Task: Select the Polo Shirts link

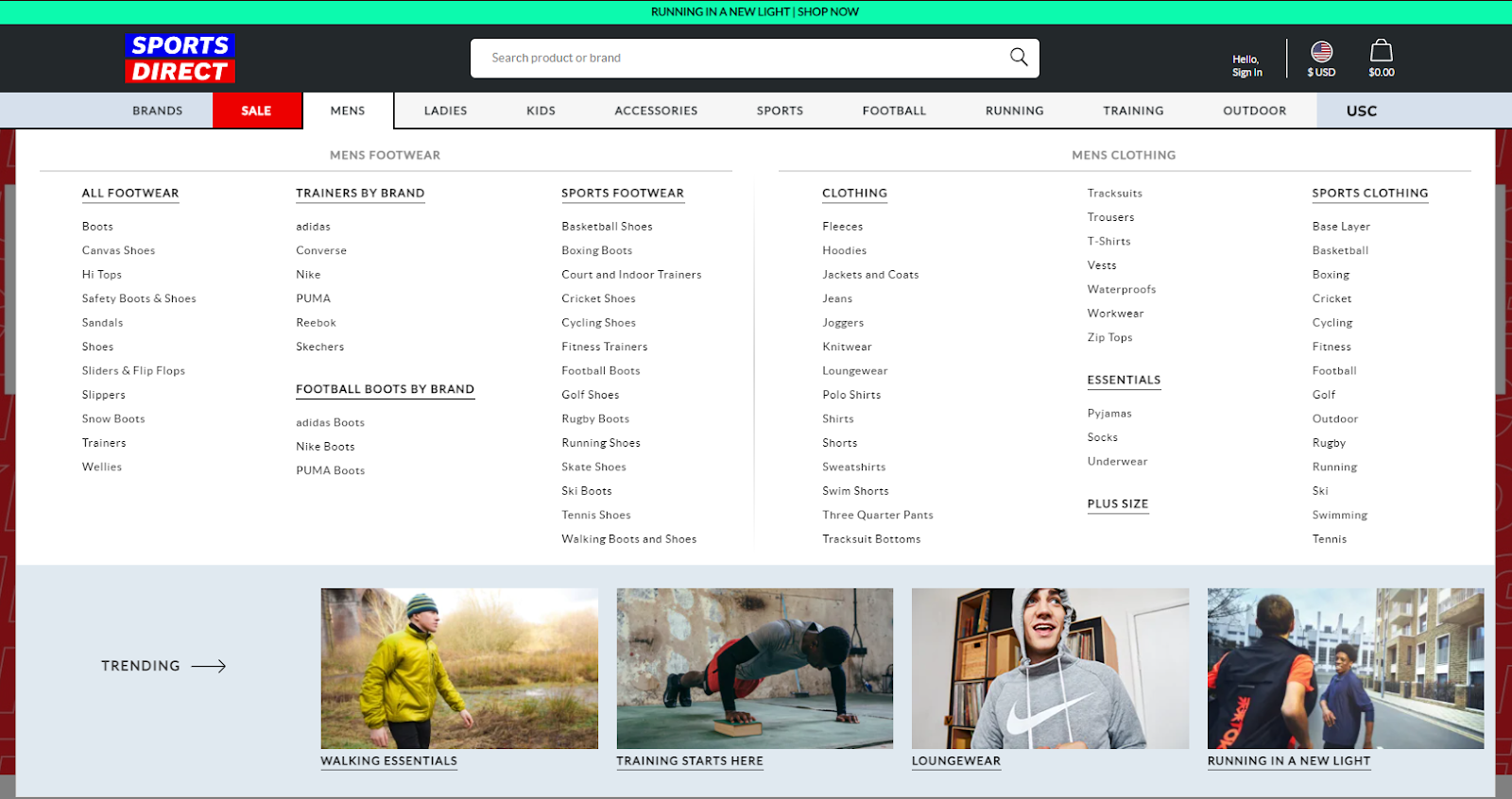Action: pos(851,395)
